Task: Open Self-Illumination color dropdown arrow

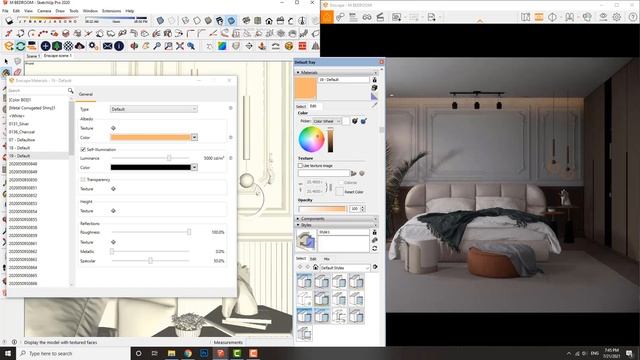Action: click(194, 167)
